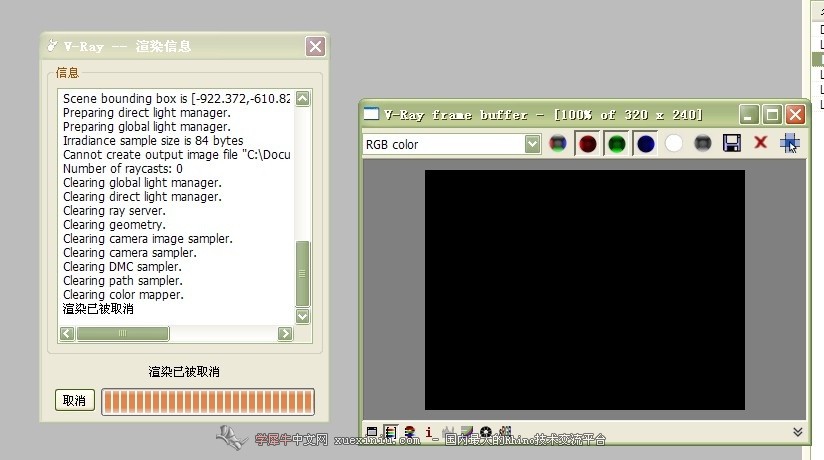
Task: Click the 取消 cancel button
Action: (74, 401)
